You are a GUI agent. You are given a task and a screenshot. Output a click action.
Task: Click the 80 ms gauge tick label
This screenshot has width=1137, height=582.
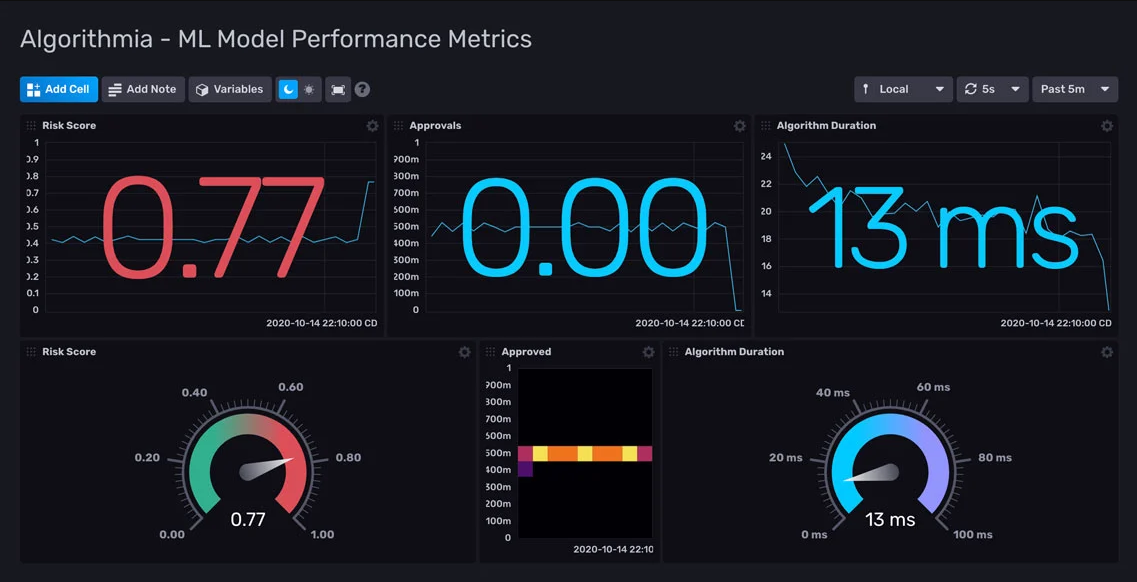995,457
